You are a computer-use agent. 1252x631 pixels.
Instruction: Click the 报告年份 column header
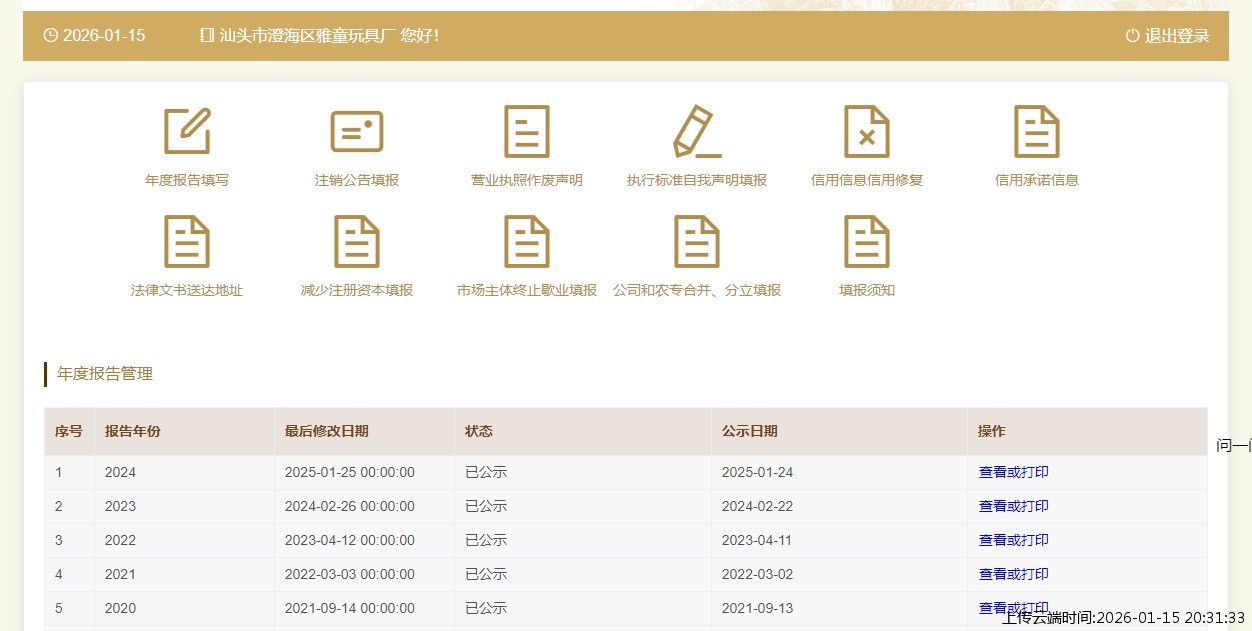pos(133,431)
